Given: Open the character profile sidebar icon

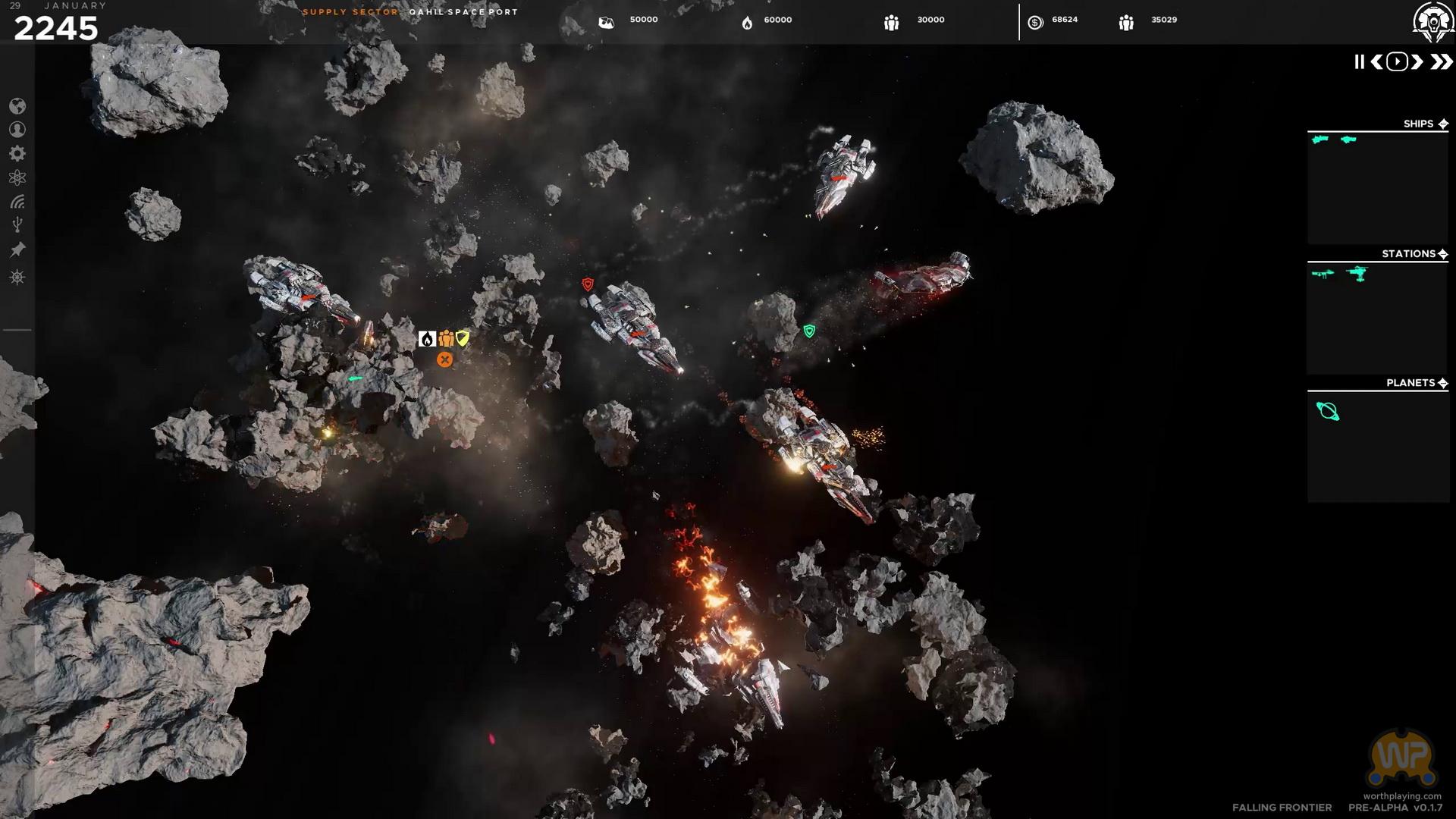Looking at the screenshot, I should tap(17, 130).
